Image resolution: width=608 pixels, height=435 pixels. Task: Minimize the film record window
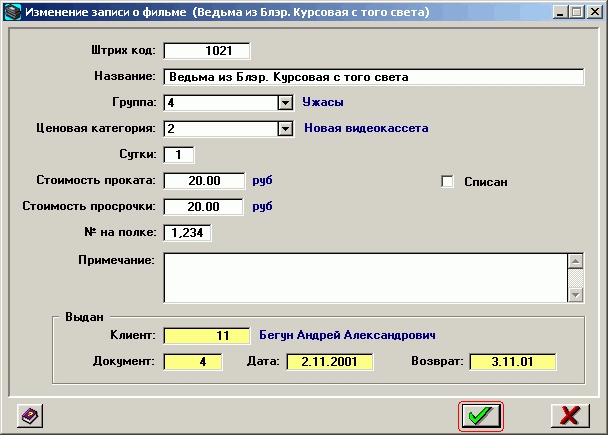point(560,12)
